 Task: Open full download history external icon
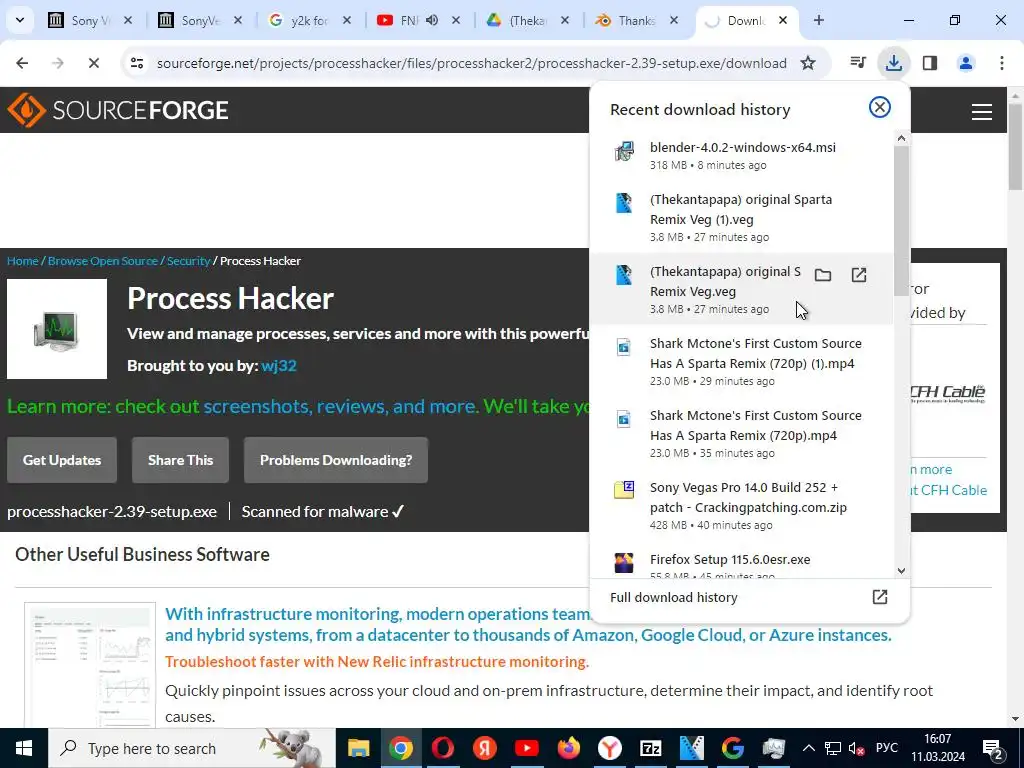[x=880, y=597]
